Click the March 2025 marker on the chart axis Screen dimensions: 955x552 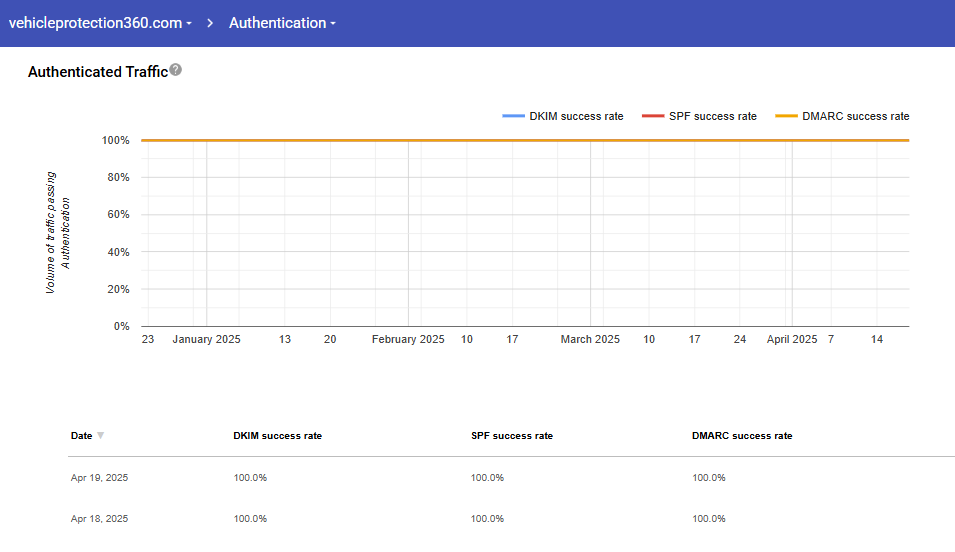tap(590, 340)
